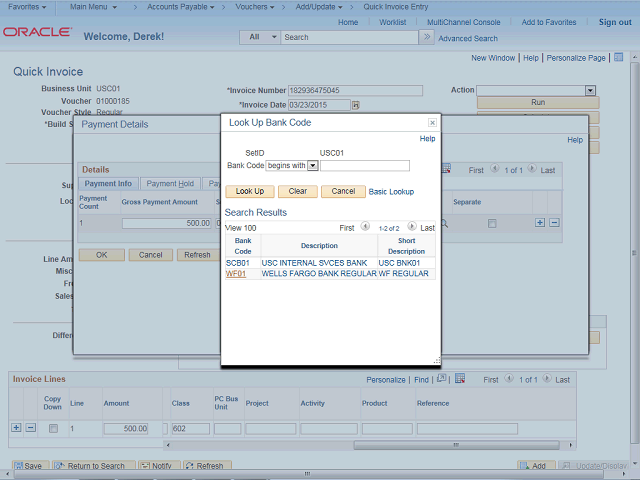Screen dimensions: 640x480
Task: Click Add to Favorites
Action: 549,22
